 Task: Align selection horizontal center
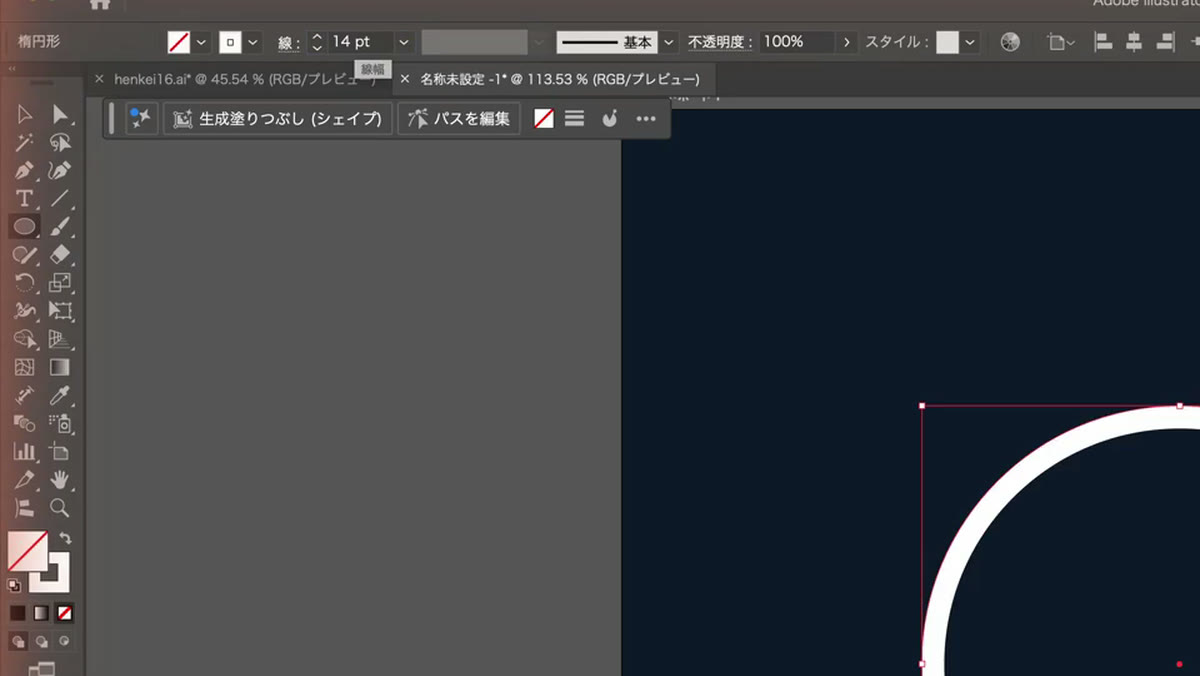click(1134, 42)
